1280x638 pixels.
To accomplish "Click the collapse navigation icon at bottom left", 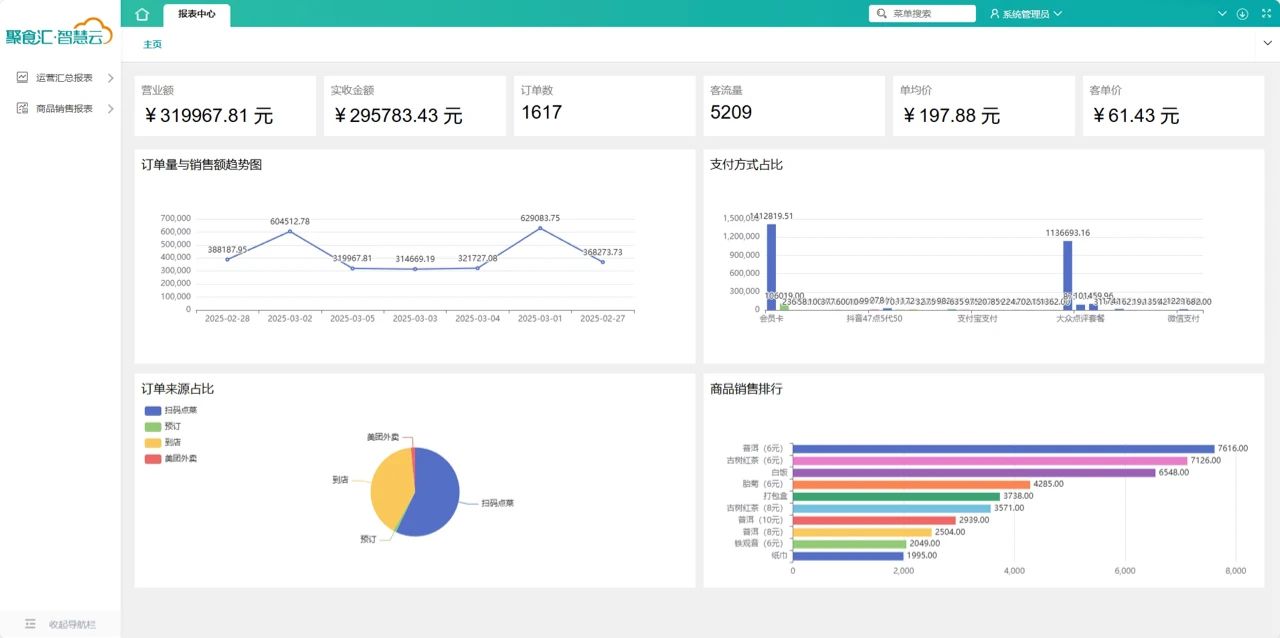I will pyautogui.click(x=30, y=624).
